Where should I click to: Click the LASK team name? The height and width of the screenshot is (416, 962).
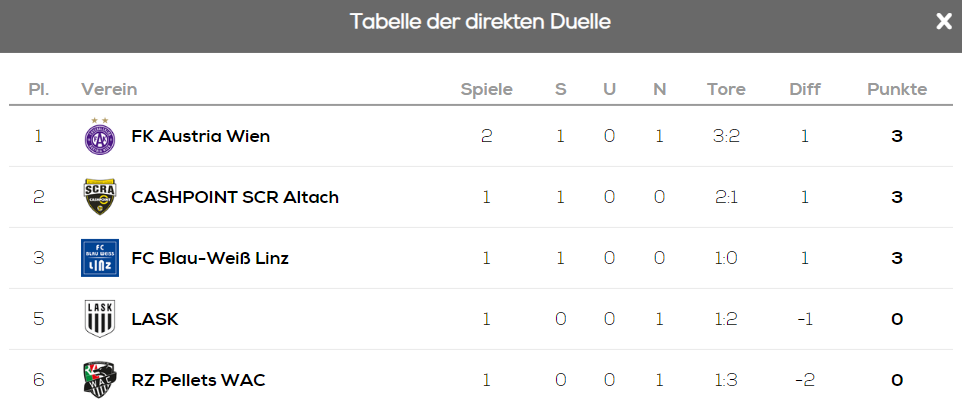[155, 319]
